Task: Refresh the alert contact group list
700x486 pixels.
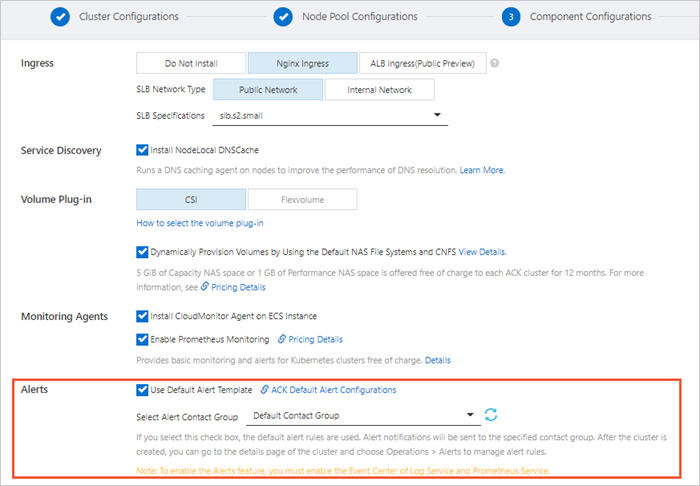Action: [491, 415]
